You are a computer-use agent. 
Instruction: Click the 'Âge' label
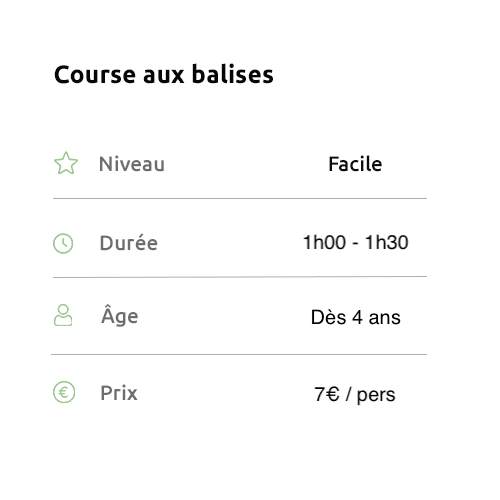coord(120,315)
